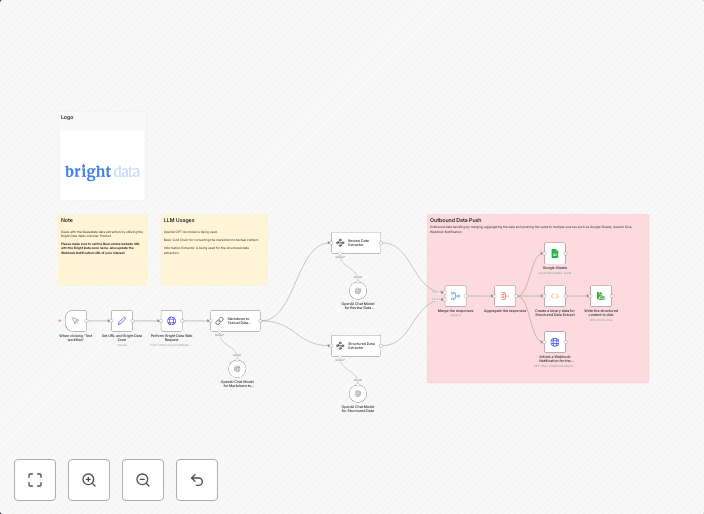The image size is (704, 514).
Task: Click the Markdown to Textual Data output connector
Action: pyautogui.click(x=260, y=321)
